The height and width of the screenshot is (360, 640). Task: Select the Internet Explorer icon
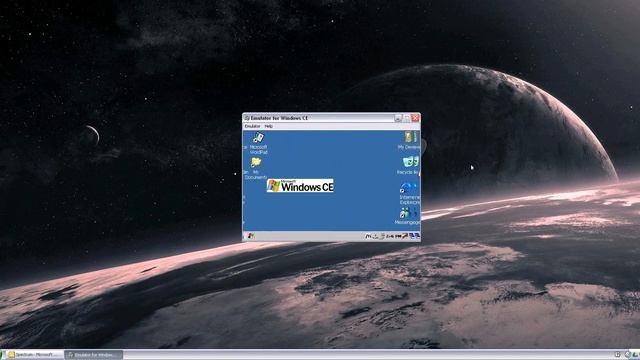point(409,193)
